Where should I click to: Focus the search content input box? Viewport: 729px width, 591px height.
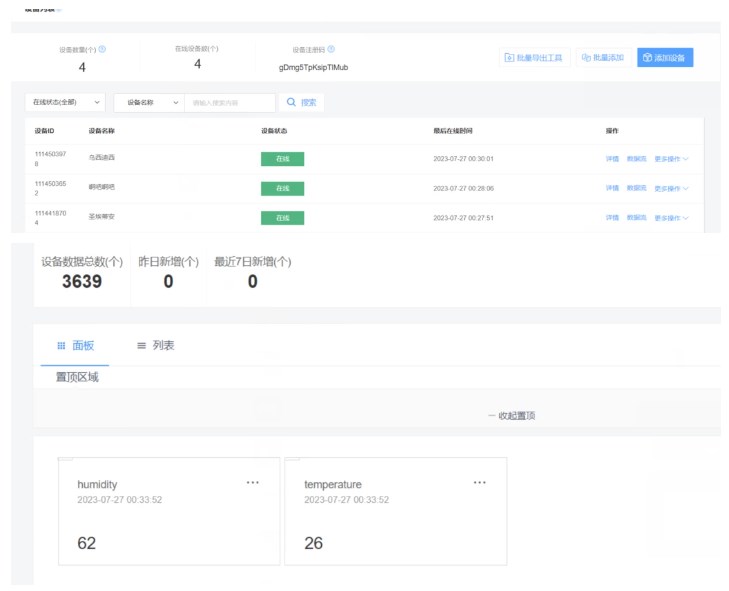230,103
